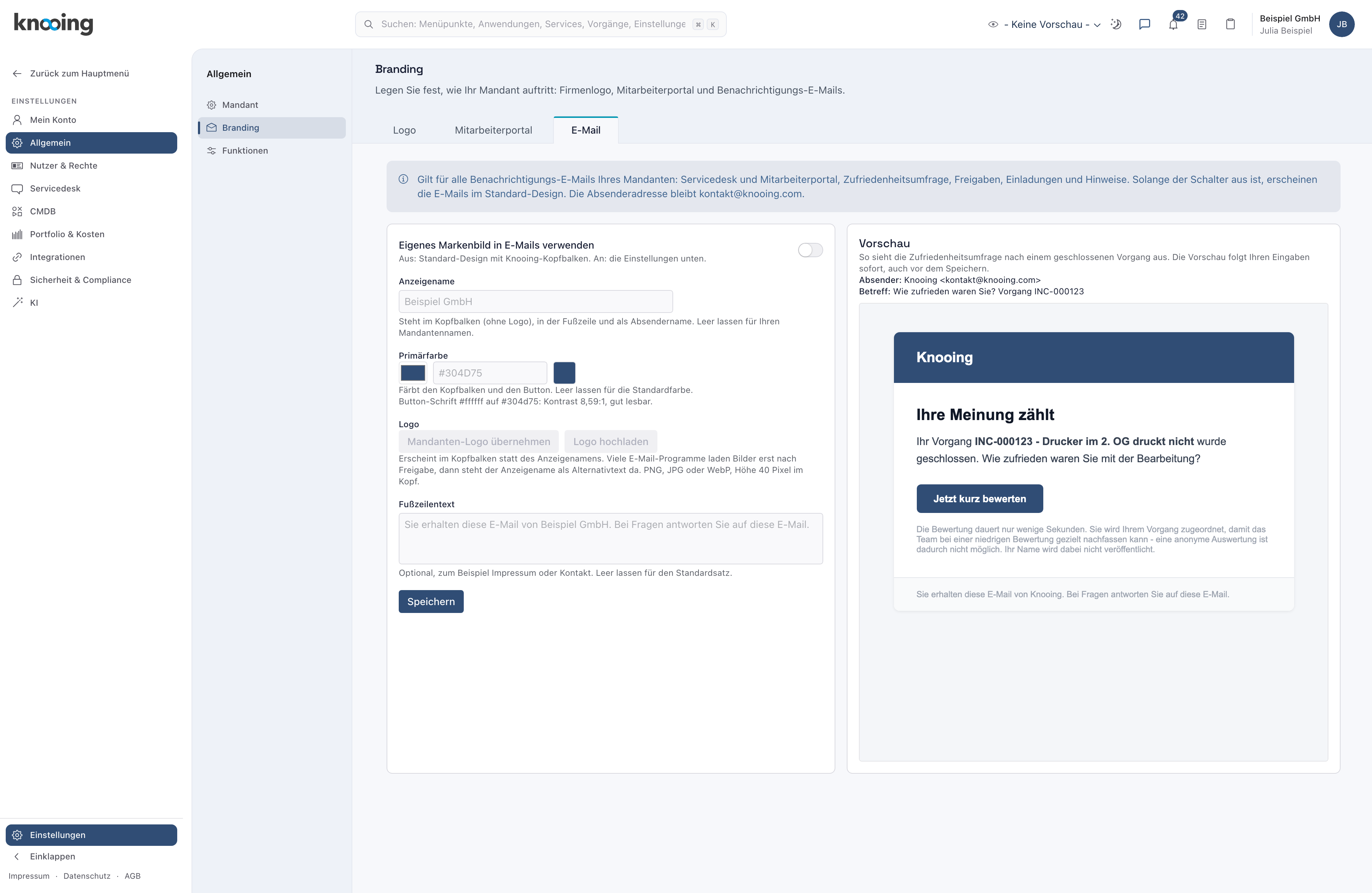Open Portfolio & Kosten settings
The width and height of the screenshot is (1372, 893).
(91, 234)
